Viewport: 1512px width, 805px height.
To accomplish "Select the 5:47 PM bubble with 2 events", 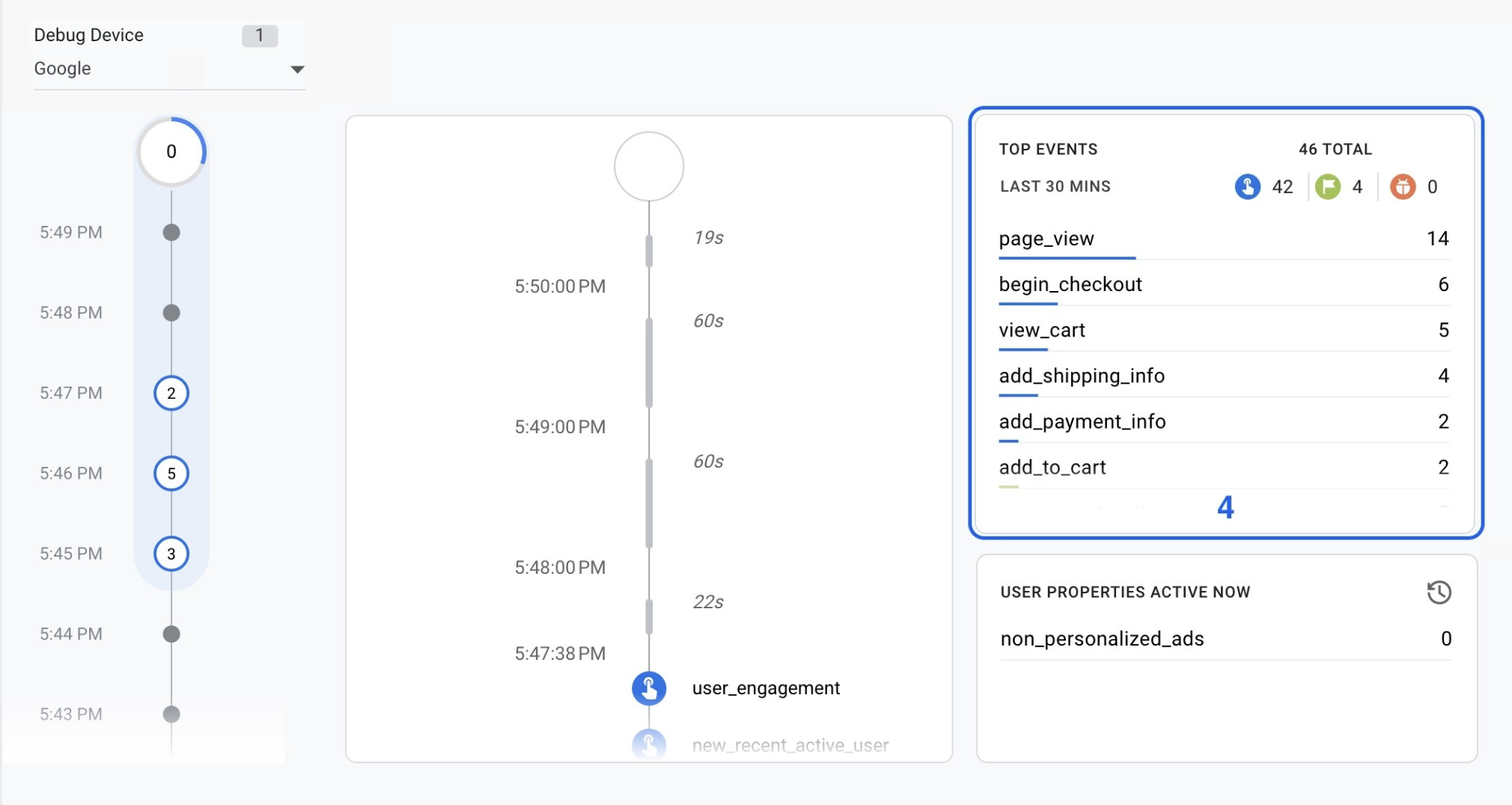I will (x=171, y=393).
